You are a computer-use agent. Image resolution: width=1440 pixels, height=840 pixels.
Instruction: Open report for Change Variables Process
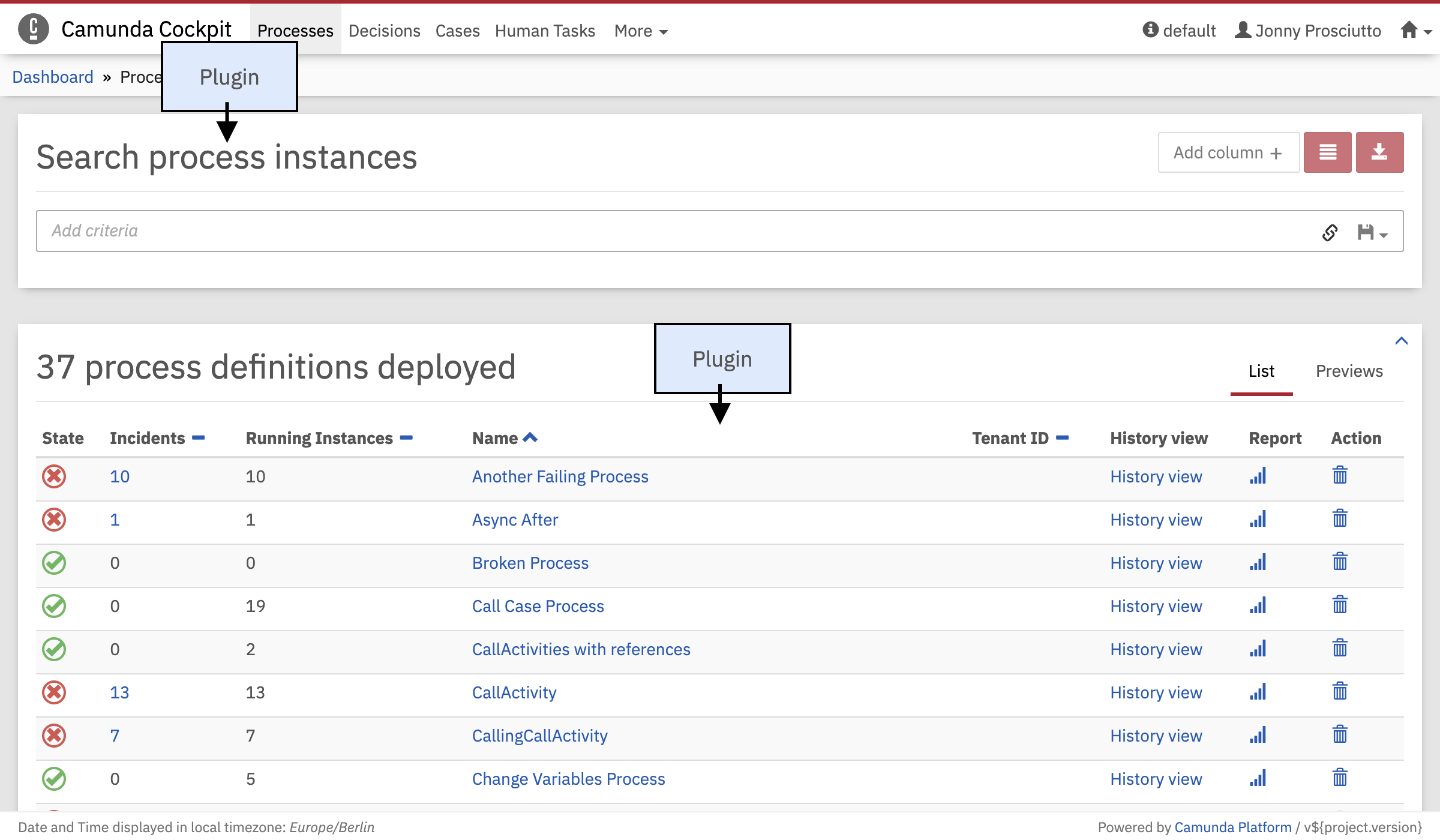(x=1258, y=778)
